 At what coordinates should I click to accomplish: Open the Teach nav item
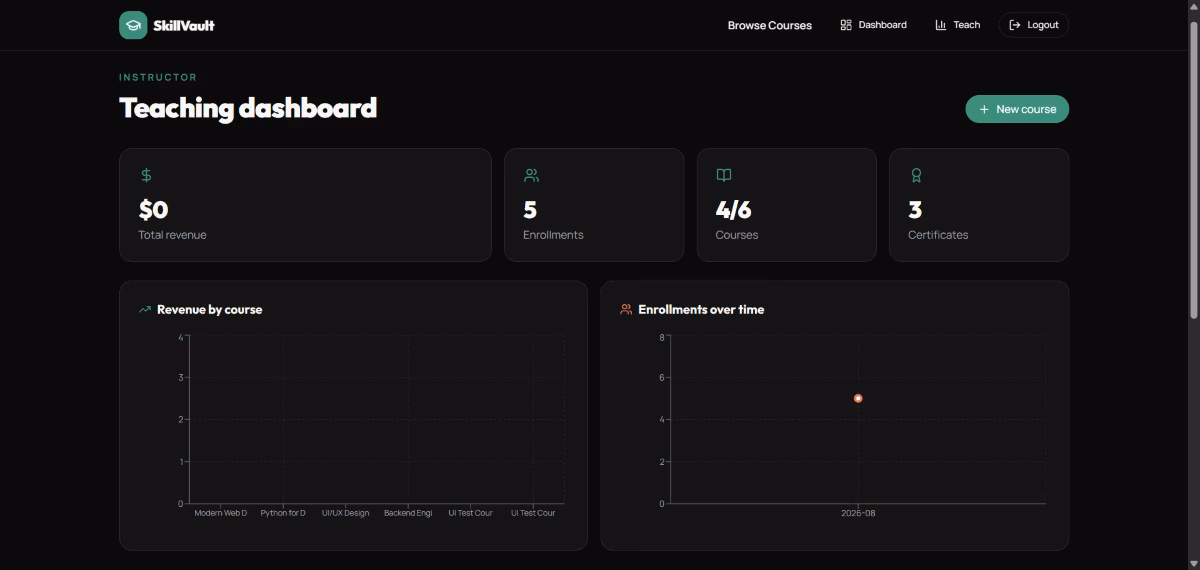(957, 25)
